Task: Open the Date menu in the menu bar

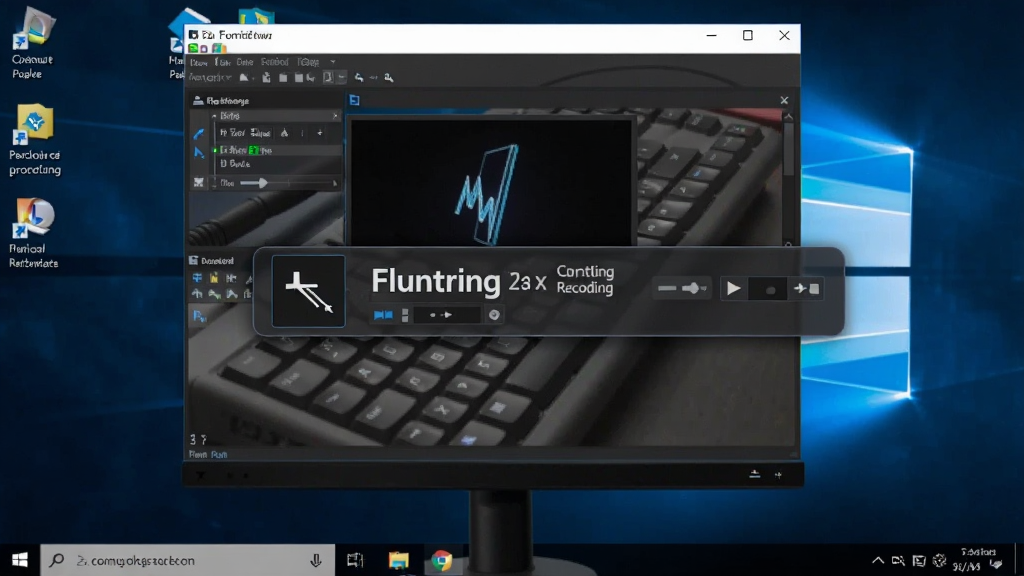Action: pos(245,62)
